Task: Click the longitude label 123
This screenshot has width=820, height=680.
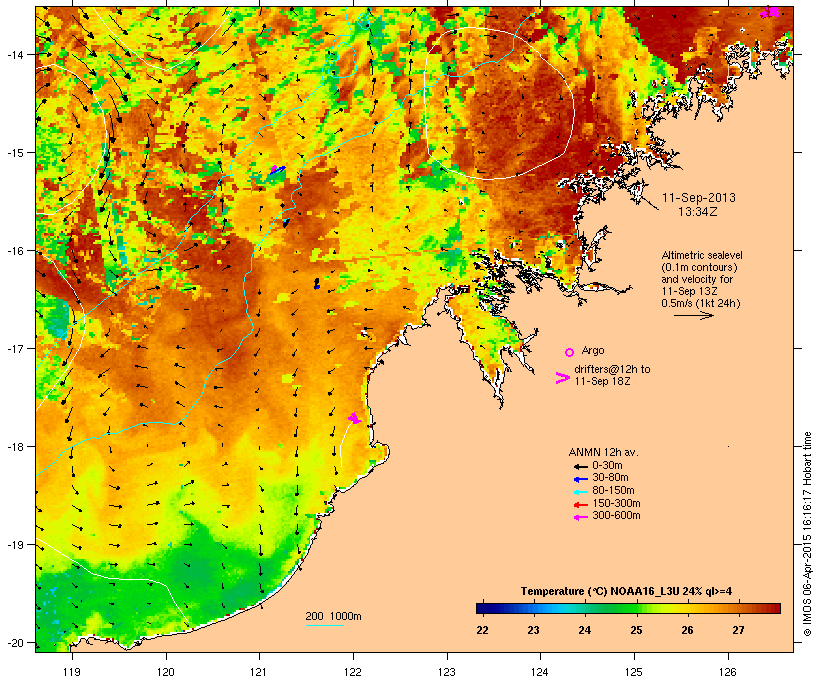Action: 447,672
